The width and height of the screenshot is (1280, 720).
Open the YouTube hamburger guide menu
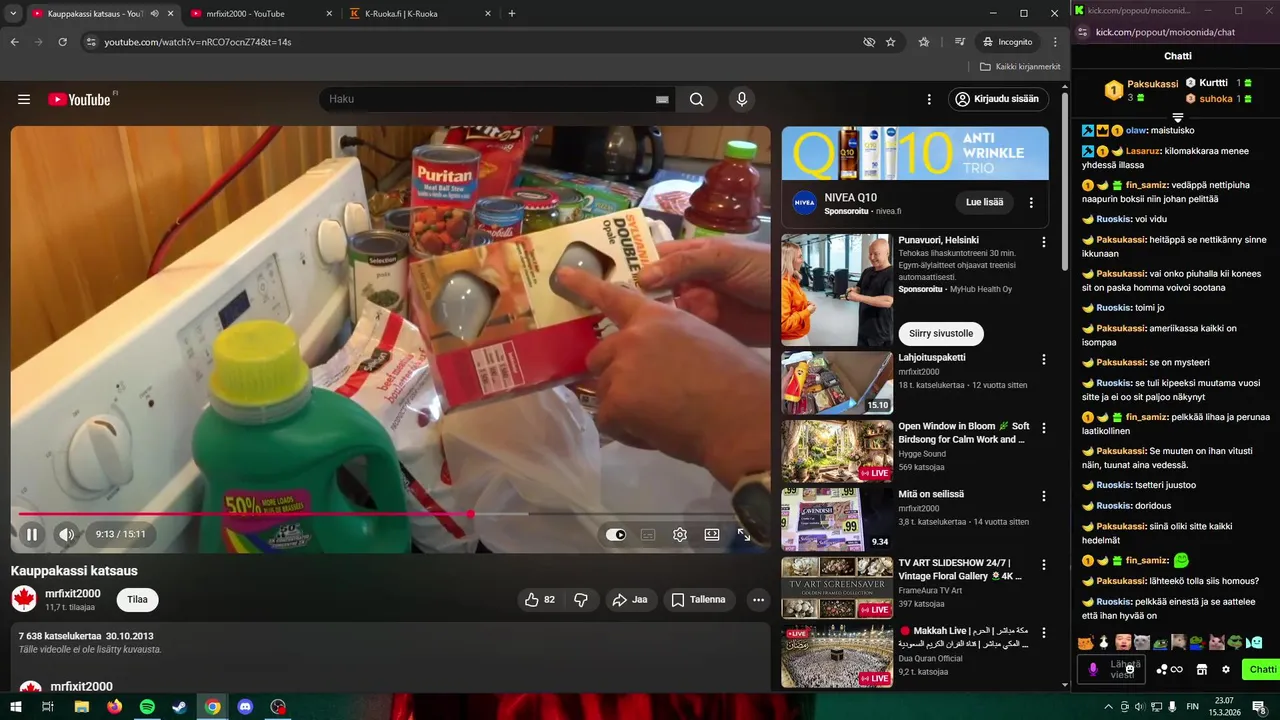tap(24, 99)
